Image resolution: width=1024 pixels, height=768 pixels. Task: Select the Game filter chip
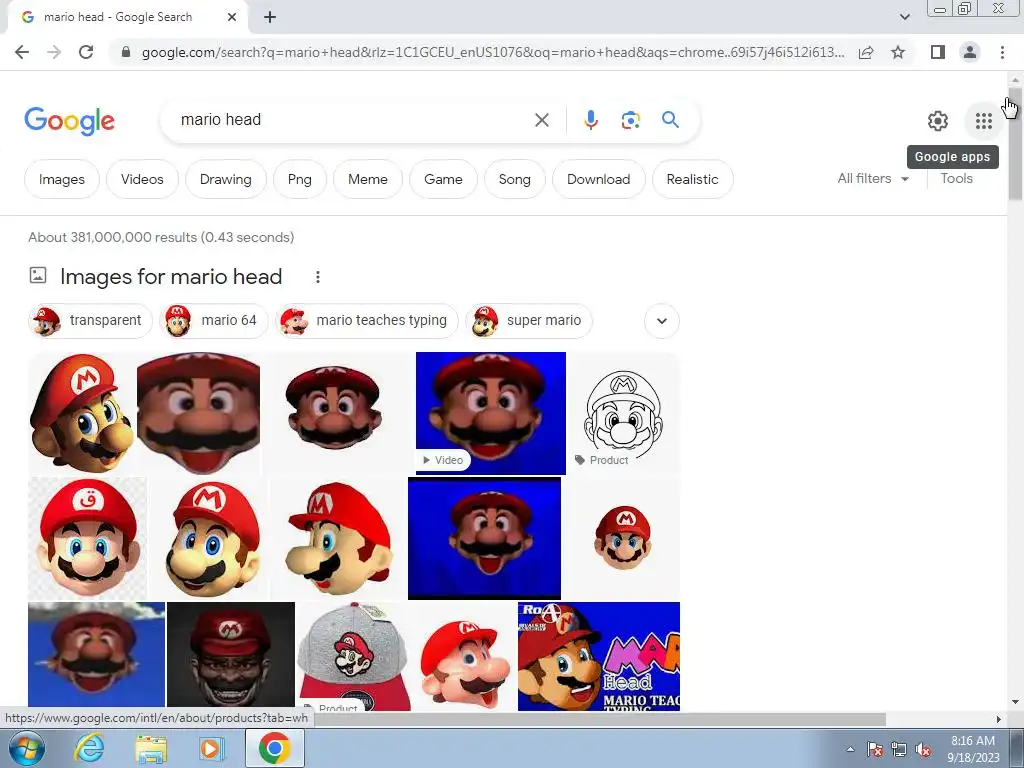[x=443, y=179]
